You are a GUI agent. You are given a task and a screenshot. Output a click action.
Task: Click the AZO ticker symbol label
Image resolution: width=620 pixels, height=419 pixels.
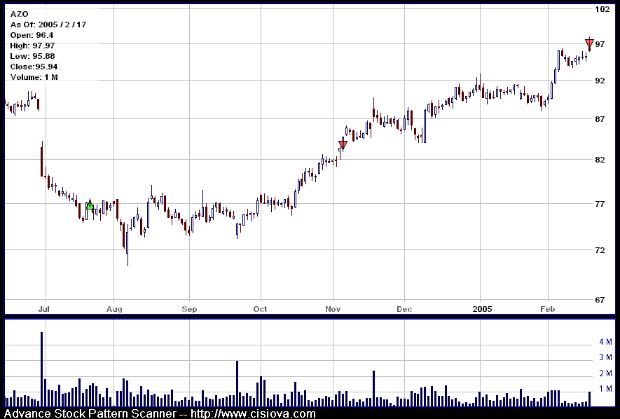[19, 14]
